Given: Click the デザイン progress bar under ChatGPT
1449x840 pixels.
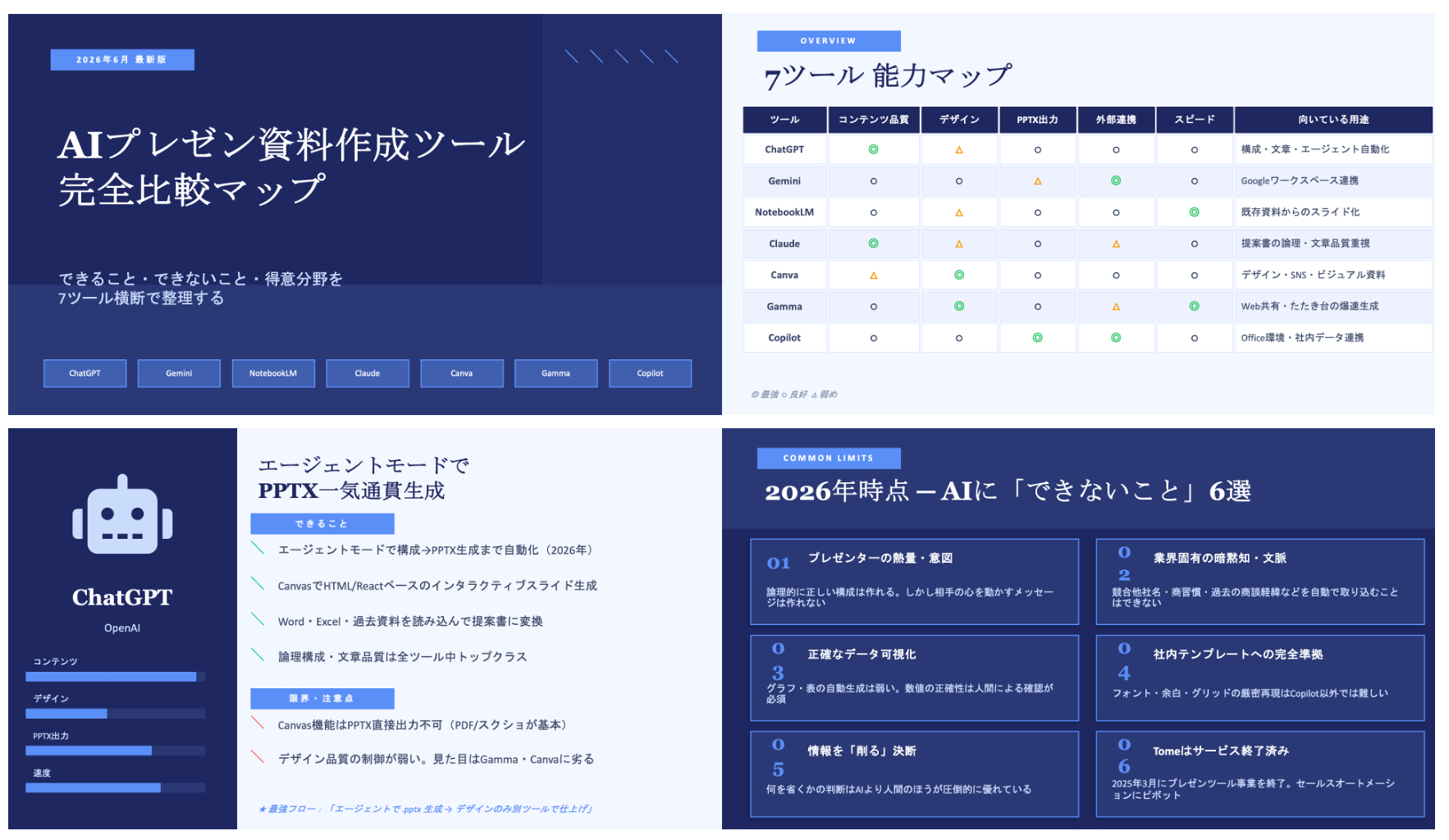Looking at the screenshot, I should (x=115, y=714).
